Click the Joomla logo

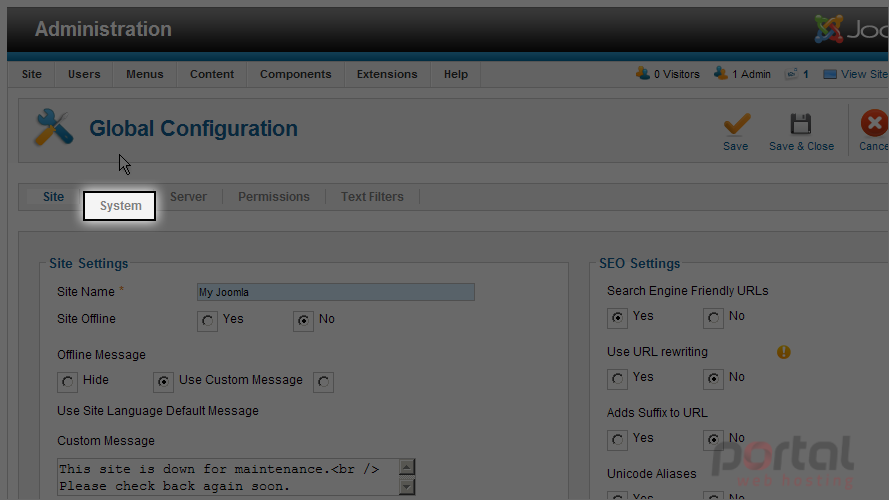point(851,29)
